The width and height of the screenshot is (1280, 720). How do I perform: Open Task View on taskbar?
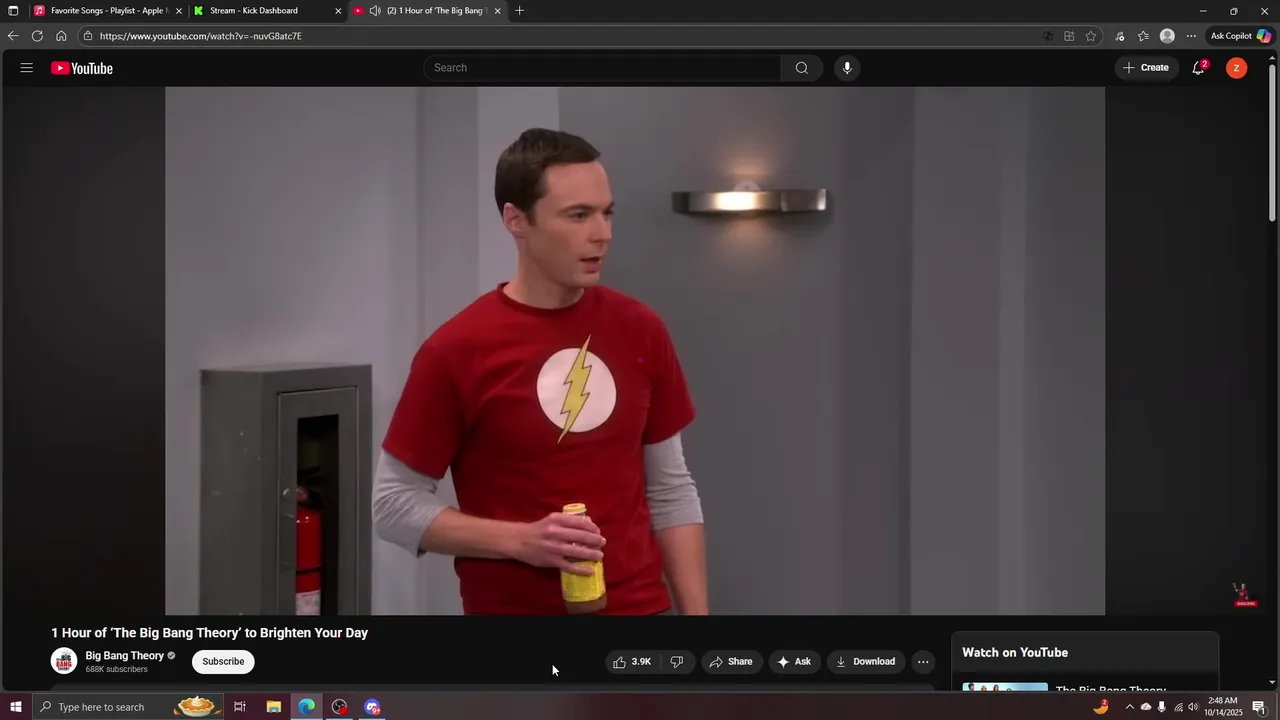[x=240, y=707]
